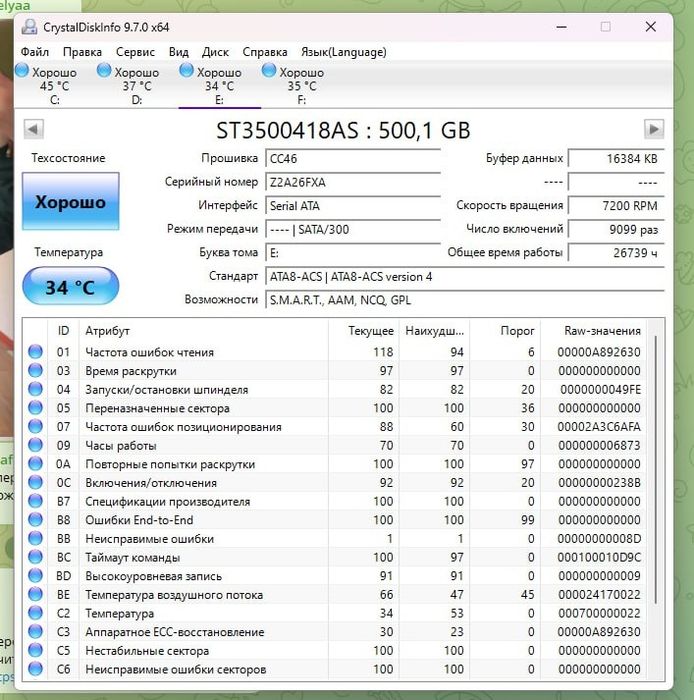694x700 pixels.
Task: Click status orb for attribute 03 Время раскрутки
Action: pos(35,371)
